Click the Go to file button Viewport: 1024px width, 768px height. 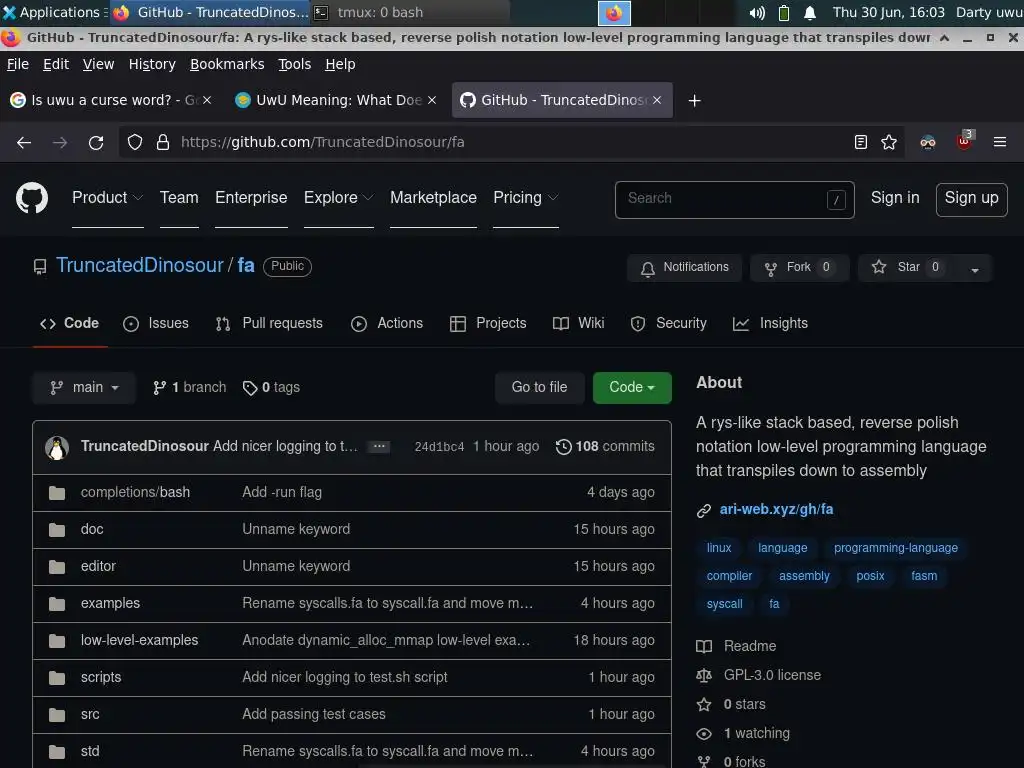539,388
